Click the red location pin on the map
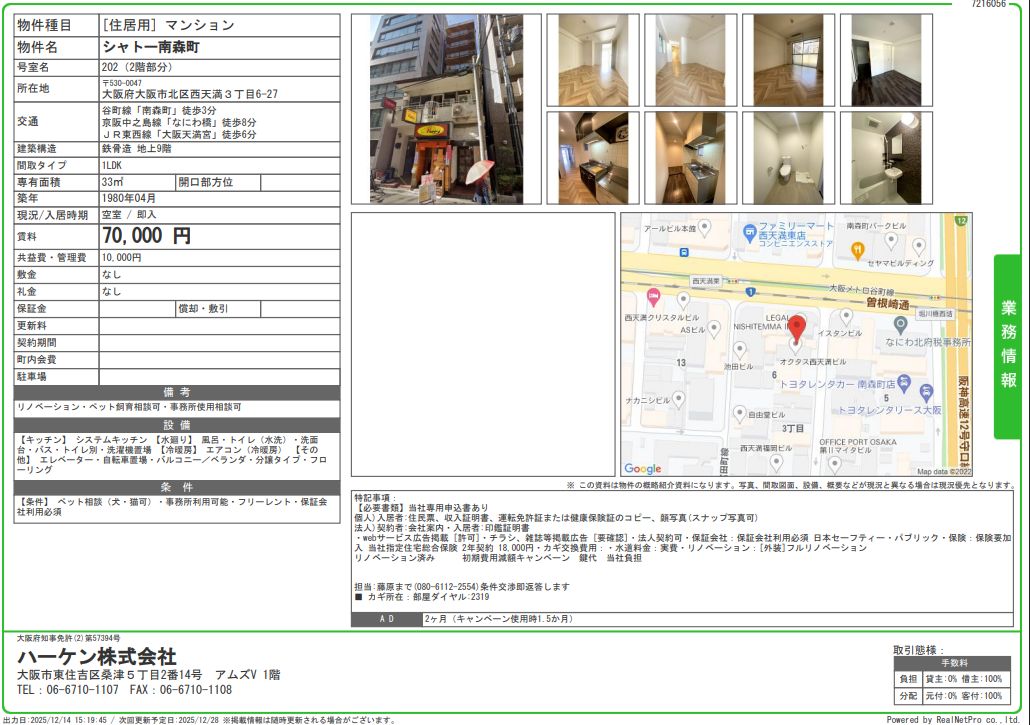The image size is (1030, 725). (796, 327)
